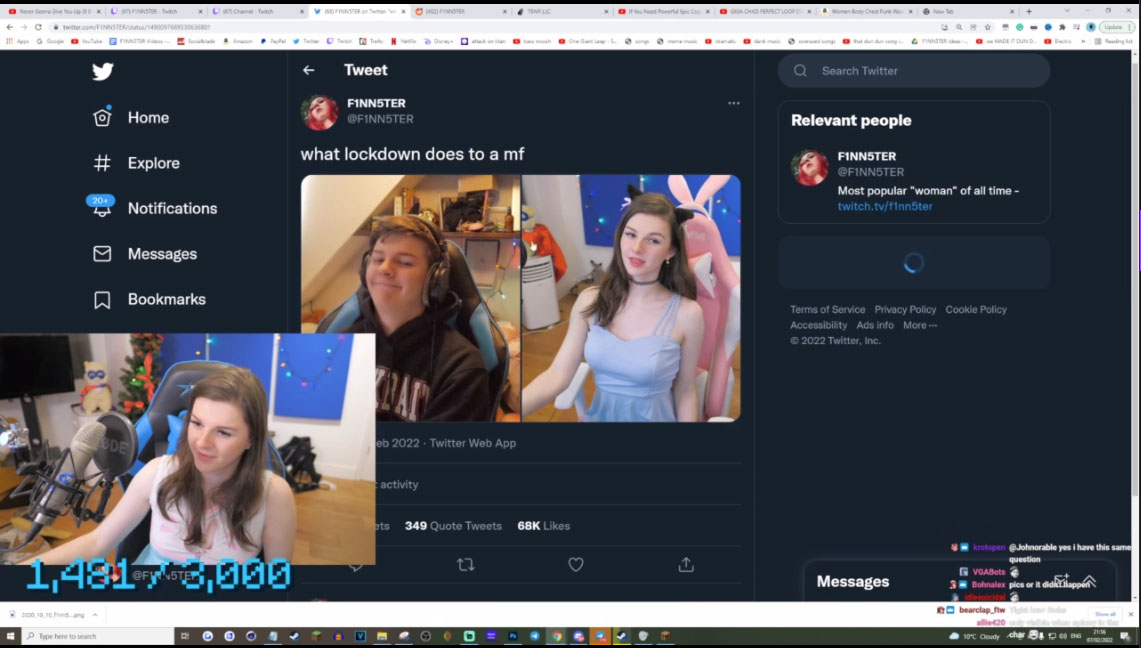Open the YouTube bookmark

[x=87, y=41]
